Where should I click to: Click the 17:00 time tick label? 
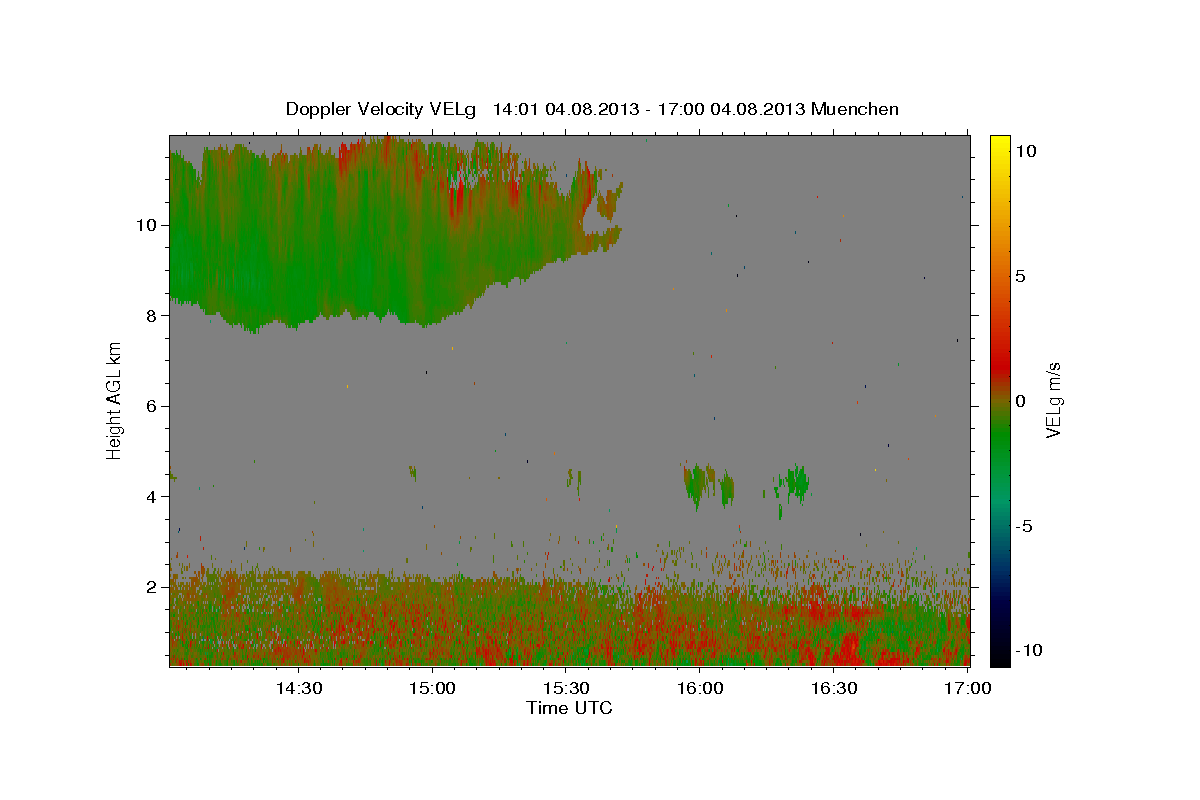(966, 688)
